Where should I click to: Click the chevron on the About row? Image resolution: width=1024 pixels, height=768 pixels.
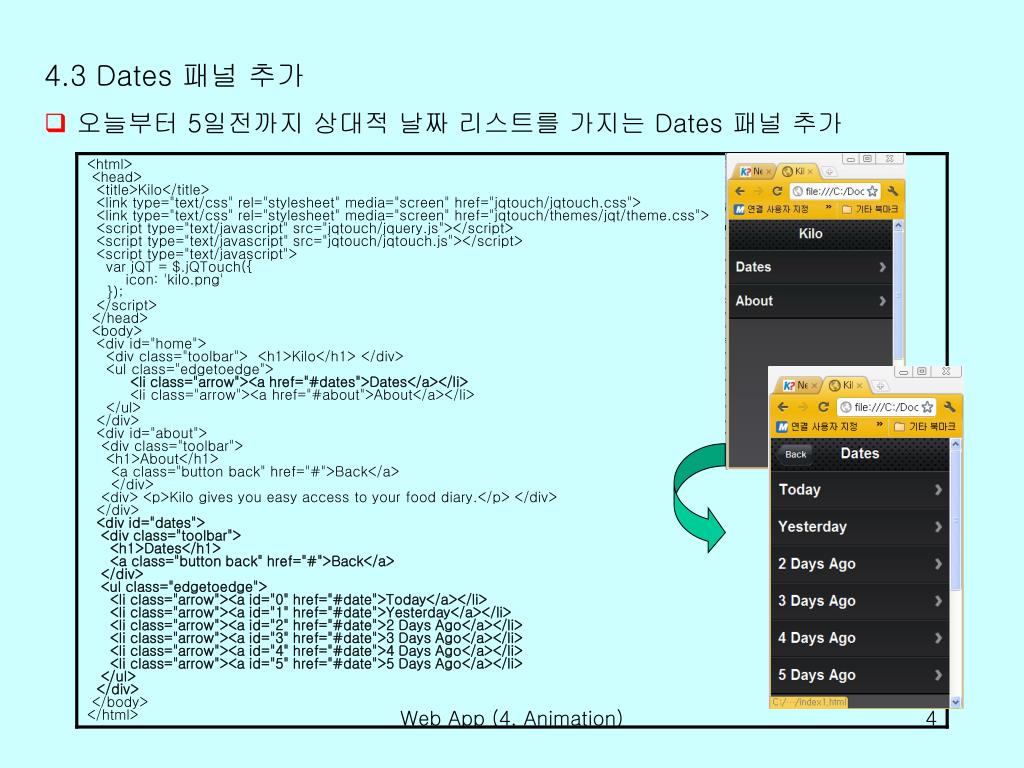click(882, 301)
